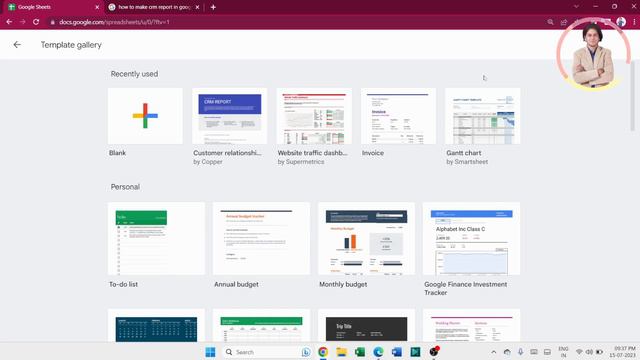Click the page vertical scrollbar
This screenshot has width=640, height=360.
633,97
